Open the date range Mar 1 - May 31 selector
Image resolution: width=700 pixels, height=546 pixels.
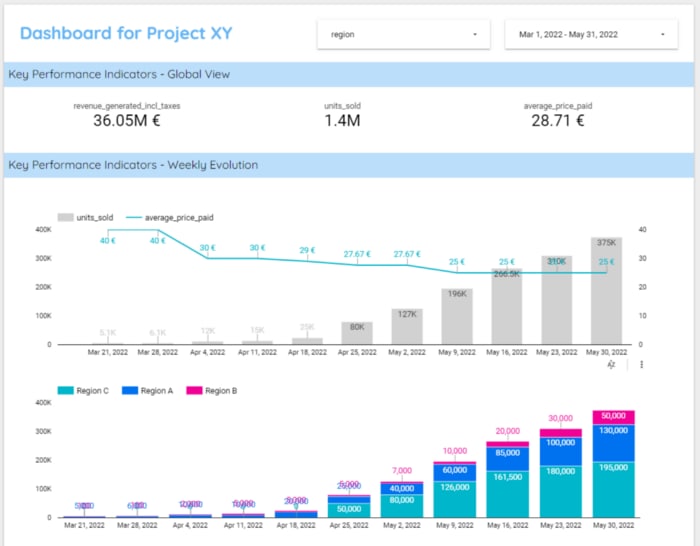click(x=591, y=34)
